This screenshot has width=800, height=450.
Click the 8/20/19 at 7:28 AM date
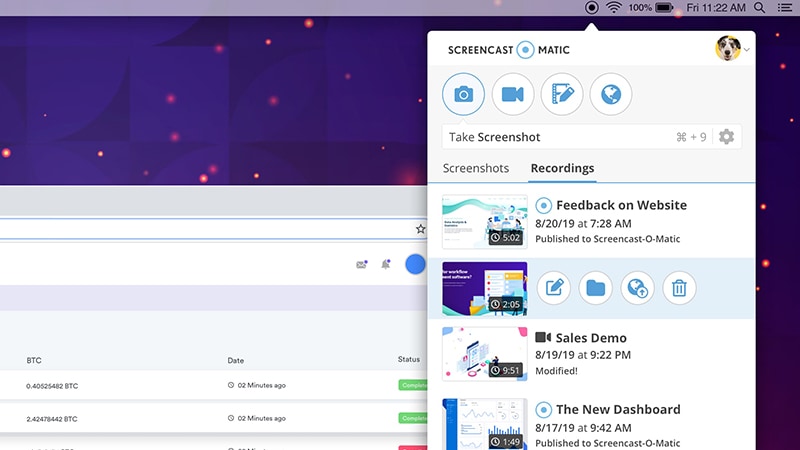583,223
